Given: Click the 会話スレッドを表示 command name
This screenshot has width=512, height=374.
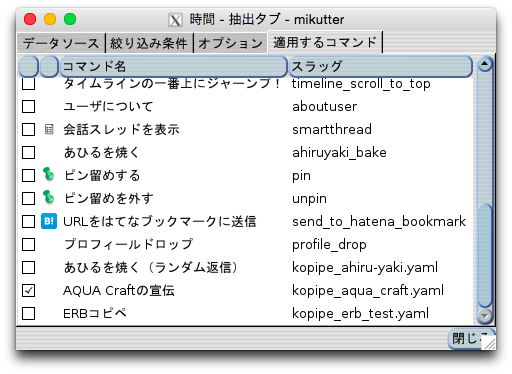Looking at the screenshot, I should pos(122,130).
